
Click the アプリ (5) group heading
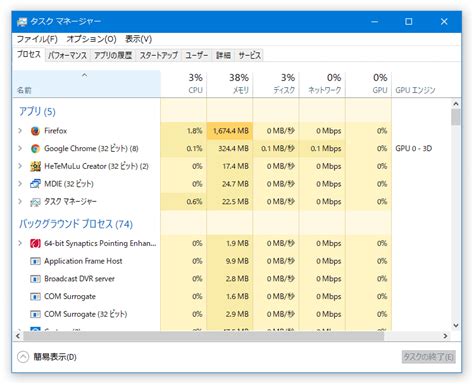37,111
